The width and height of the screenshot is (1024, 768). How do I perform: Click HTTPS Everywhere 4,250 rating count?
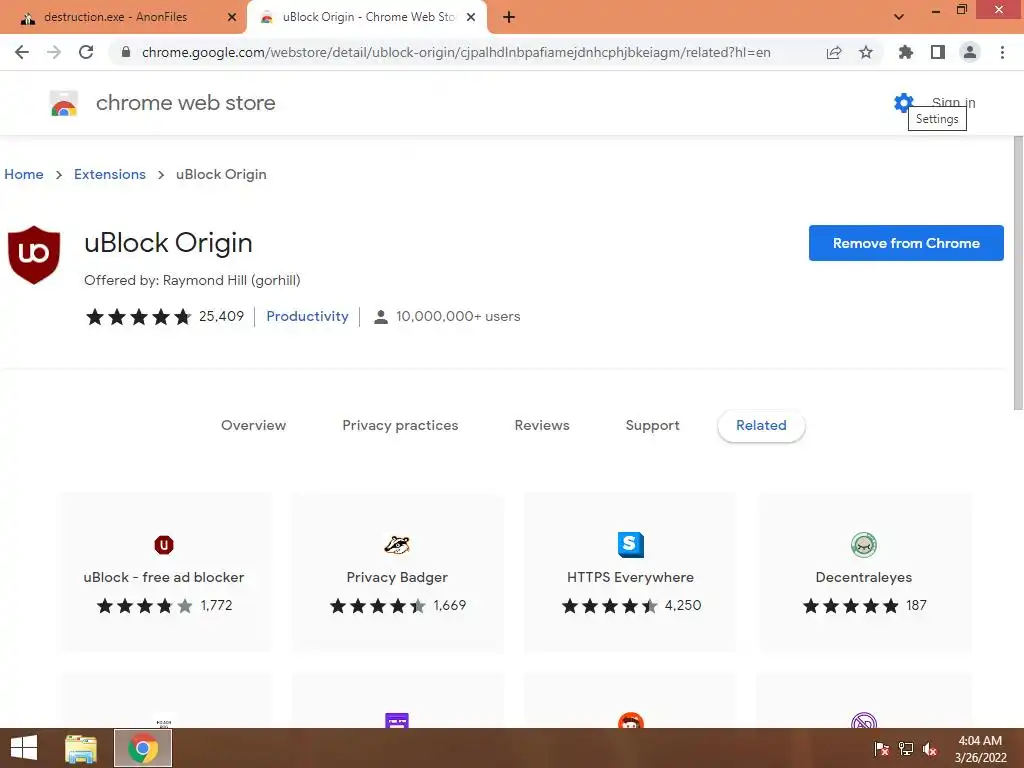pos(683,605)
